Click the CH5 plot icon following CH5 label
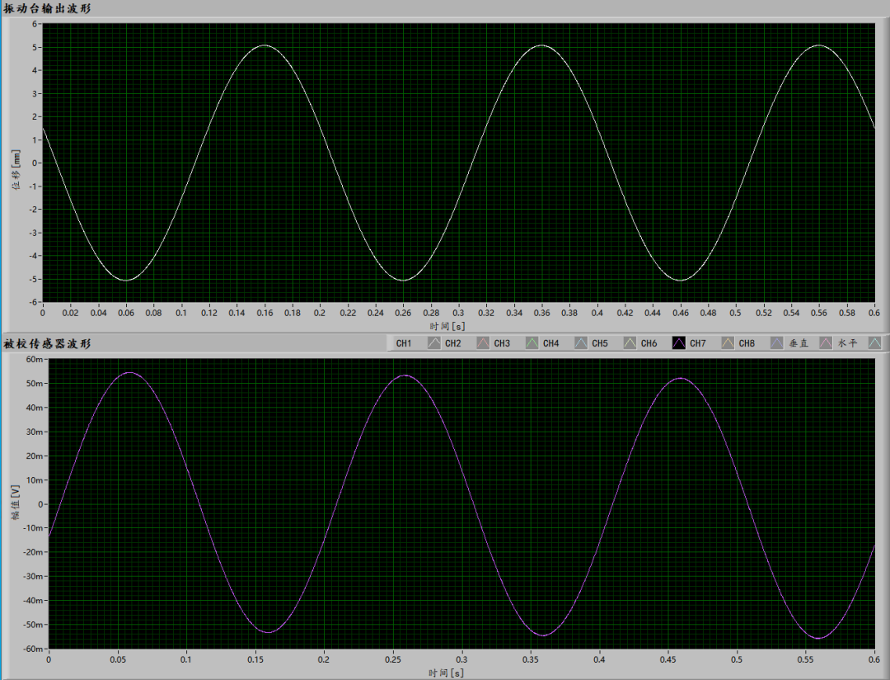Viewport: 890px width, 680px height. click(630, 343)
